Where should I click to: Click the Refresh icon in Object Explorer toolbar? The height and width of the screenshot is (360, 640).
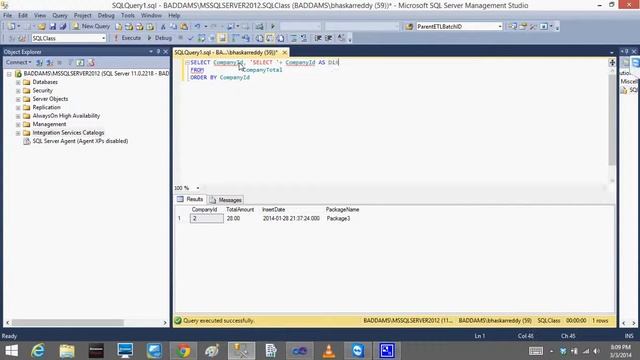click(80, 62)
